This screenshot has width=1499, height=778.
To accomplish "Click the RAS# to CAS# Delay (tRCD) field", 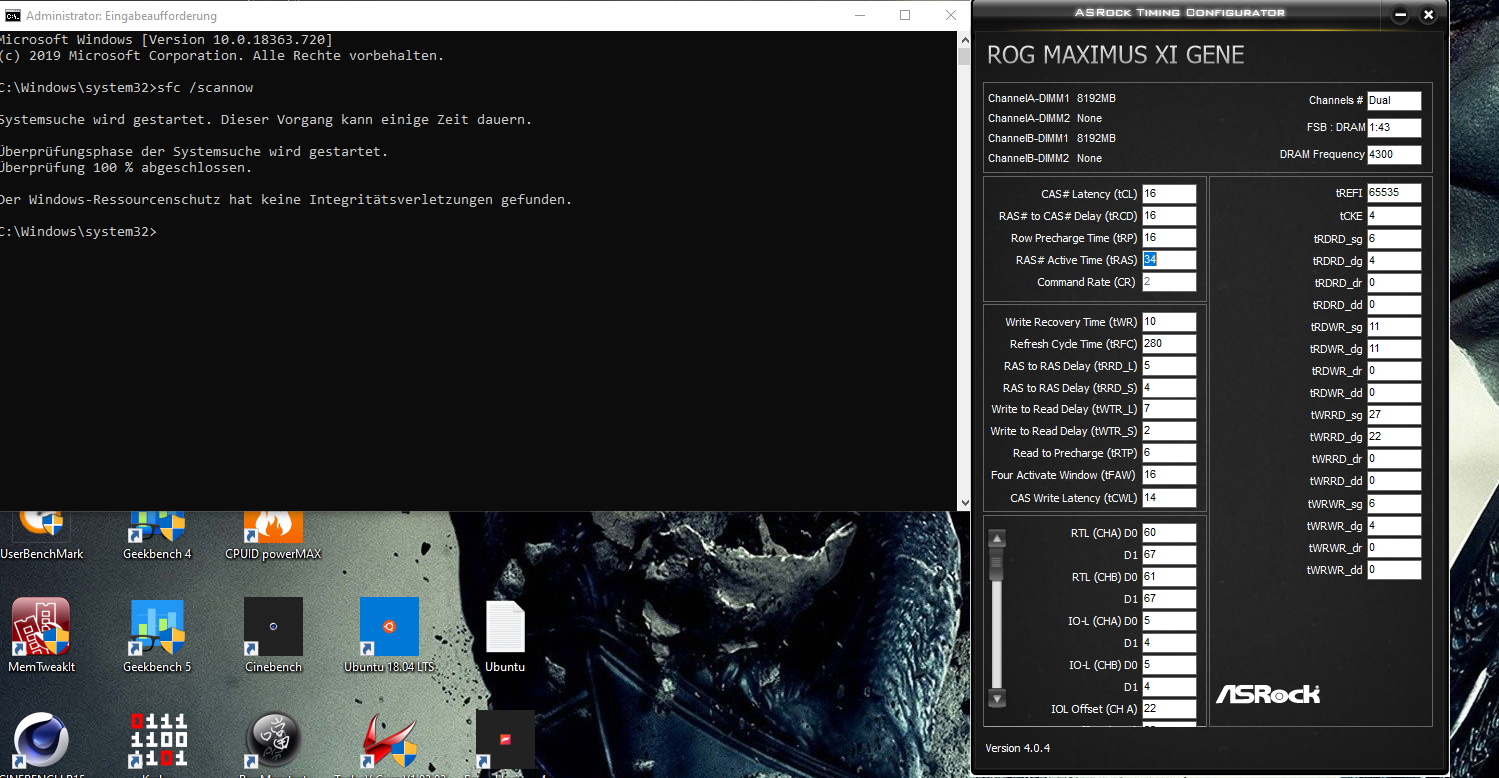I will (x=1169, y=216).
